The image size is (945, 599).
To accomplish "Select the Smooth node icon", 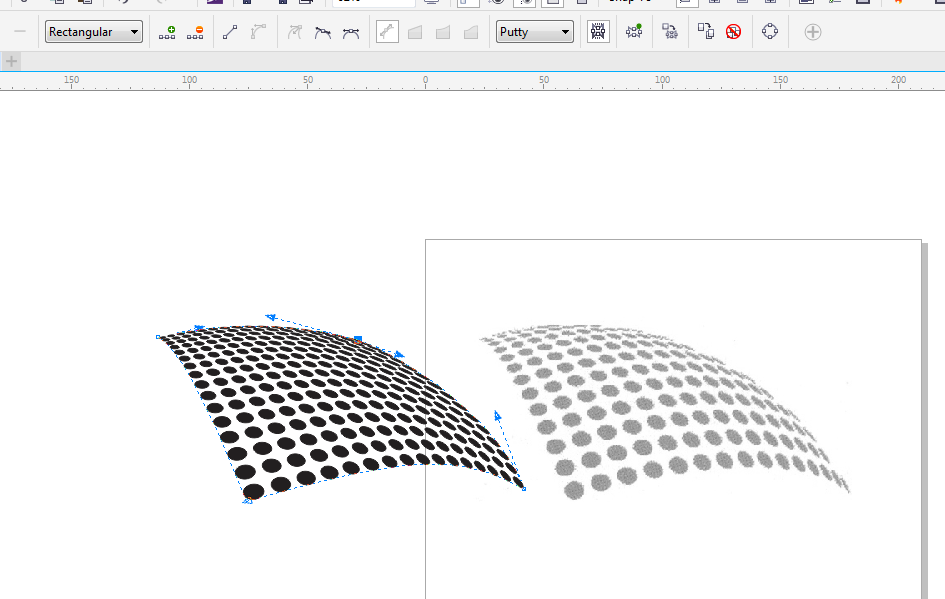I will (x=323, y=32).
